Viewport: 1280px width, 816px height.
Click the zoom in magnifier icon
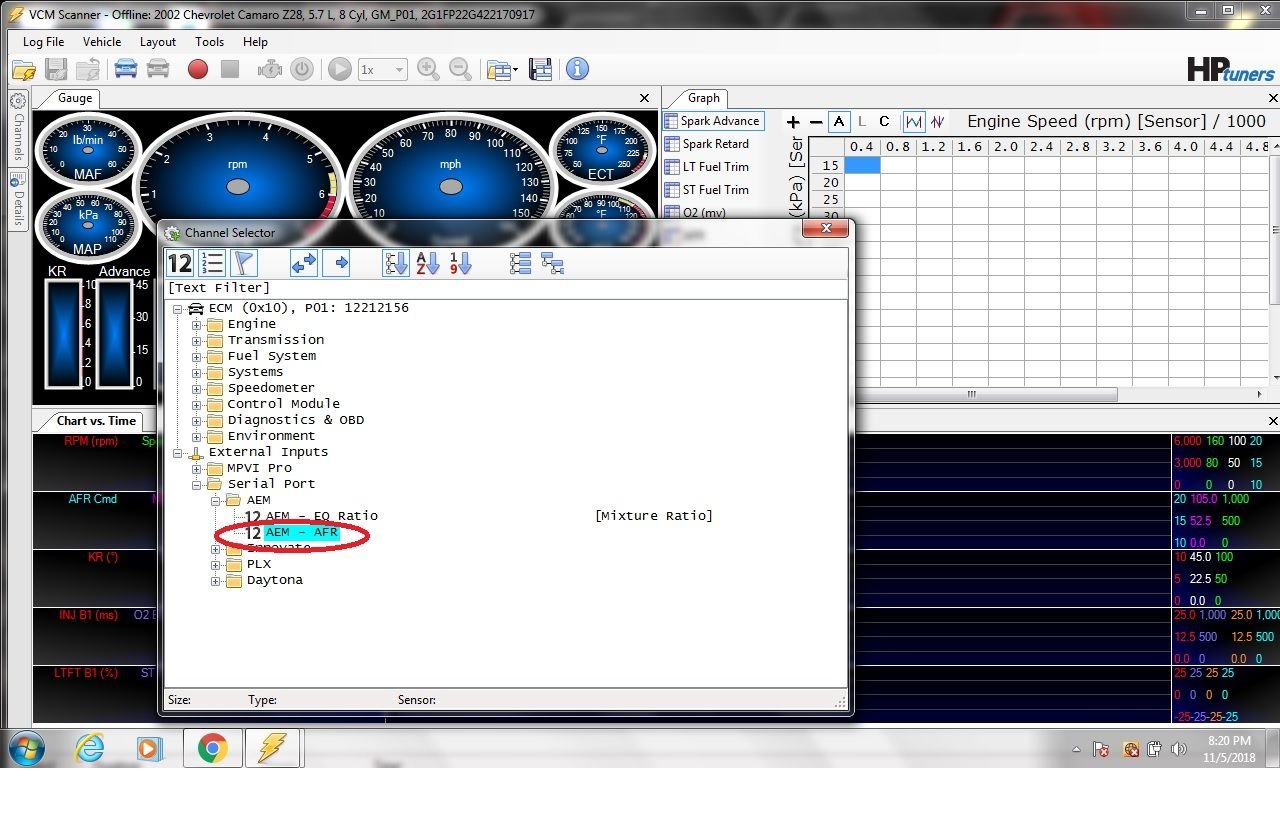(x=428, y=69)
